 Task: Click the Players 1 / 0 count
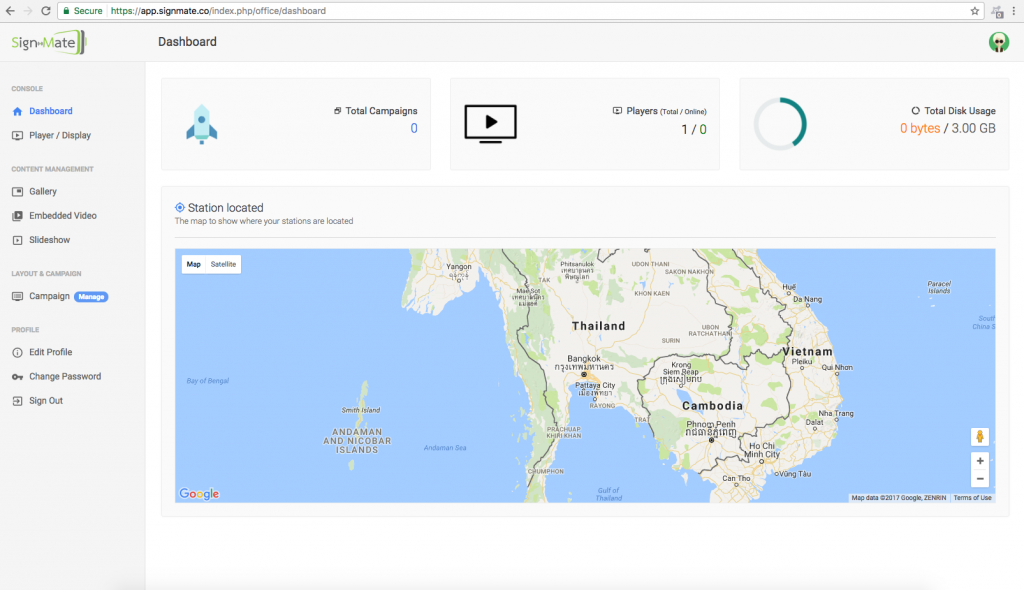[694, 129]
